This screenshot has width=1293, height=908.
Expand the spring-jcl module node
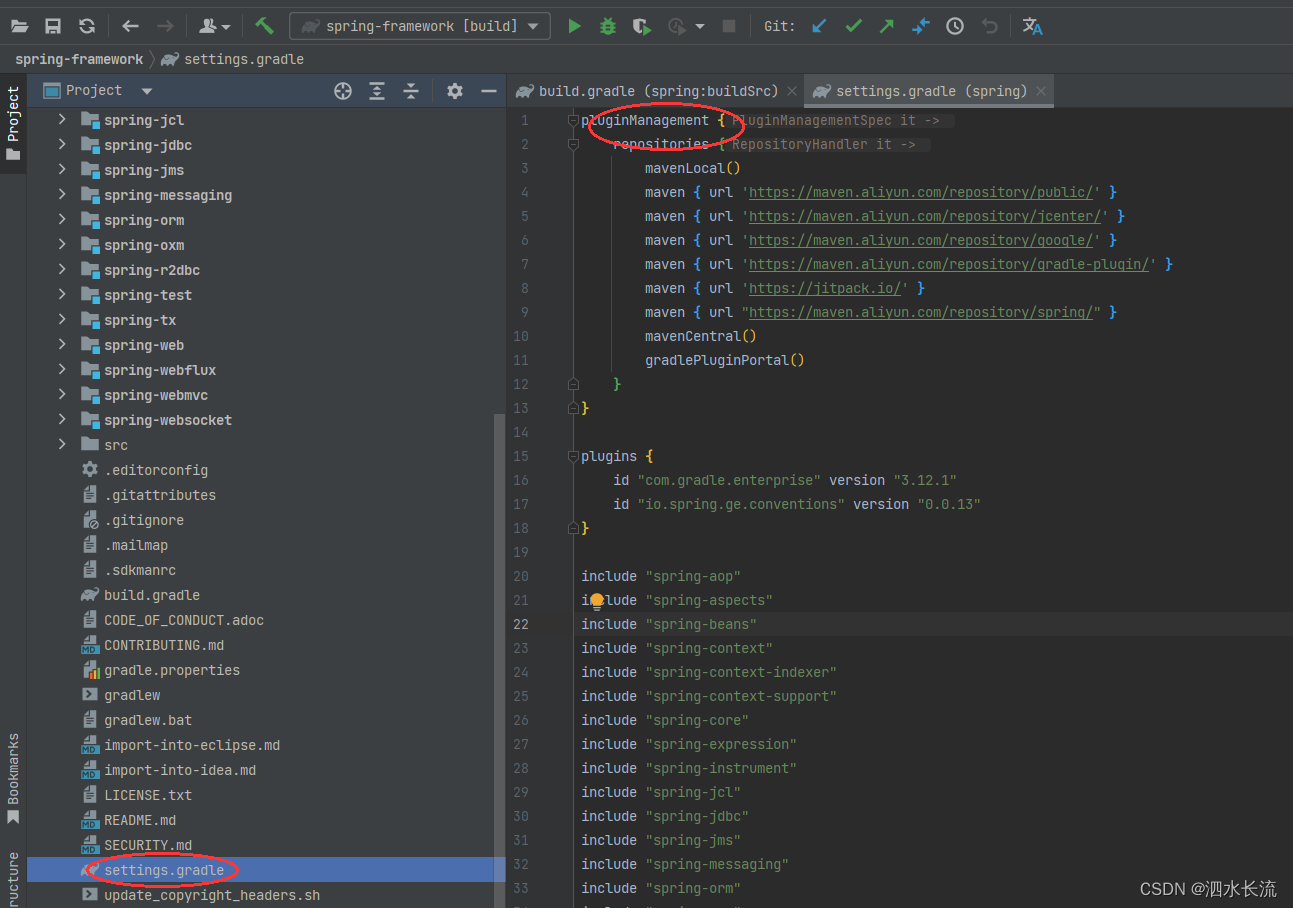[x=62, y=120]
